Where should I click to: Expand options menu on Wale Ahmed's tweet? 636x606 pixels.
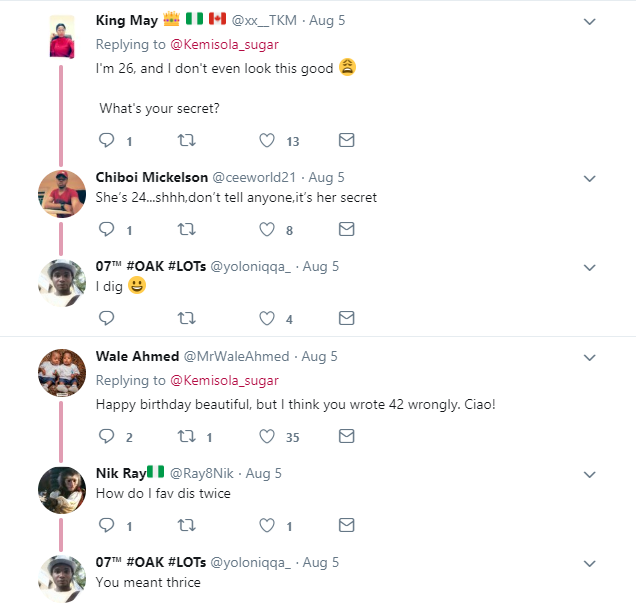pos(590,357)
